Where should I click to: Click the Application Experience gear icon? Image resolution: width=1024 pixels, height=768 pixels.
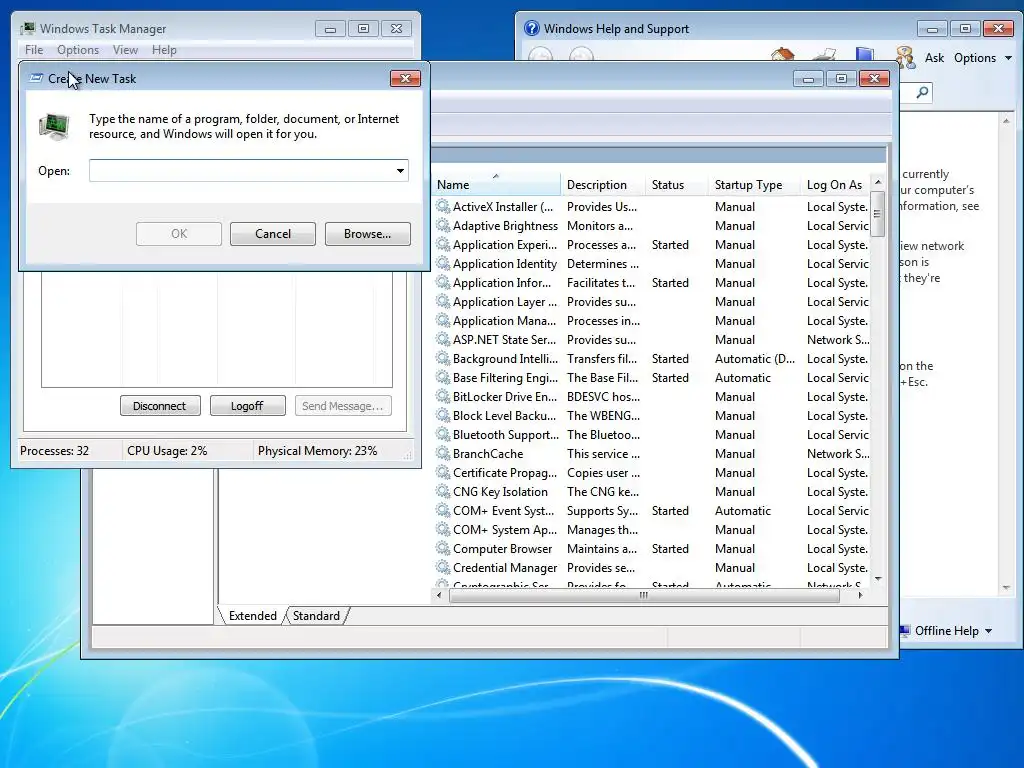tap(443, 244)
